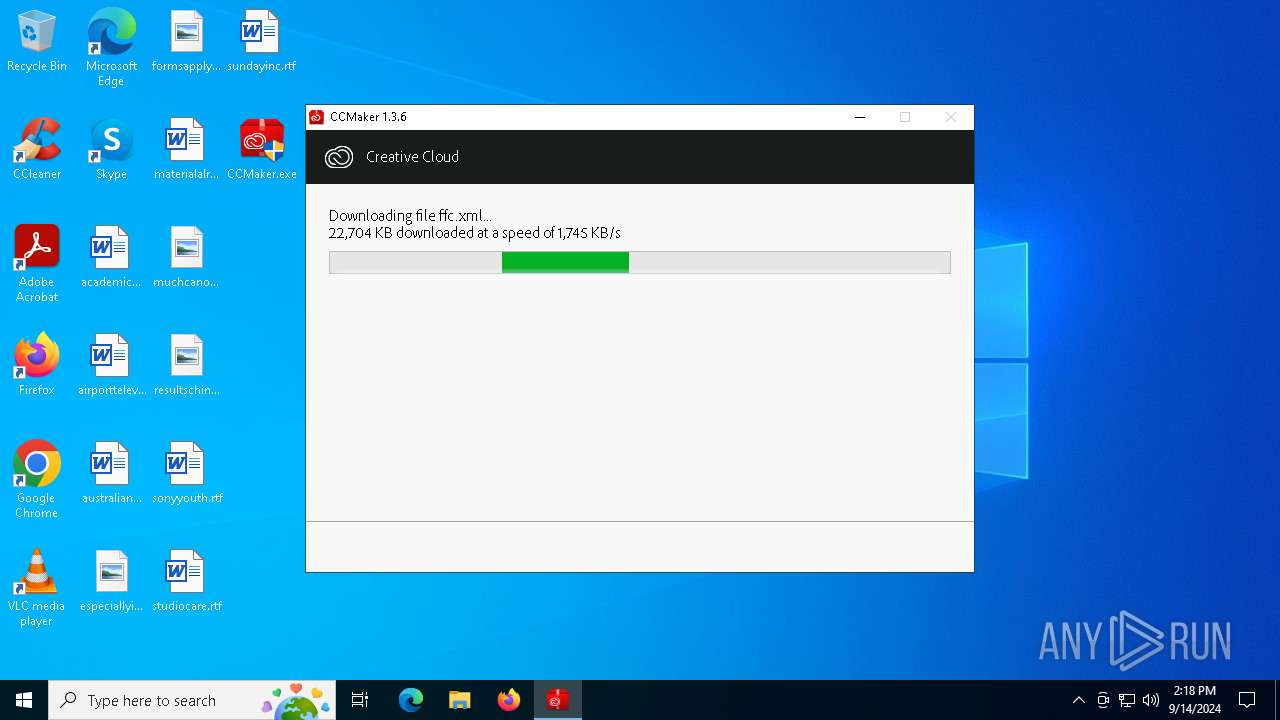The image size is (1280, 720).
Task: Click the 'CCMaker 1.3.6' window title
Action: pos(368,117)
